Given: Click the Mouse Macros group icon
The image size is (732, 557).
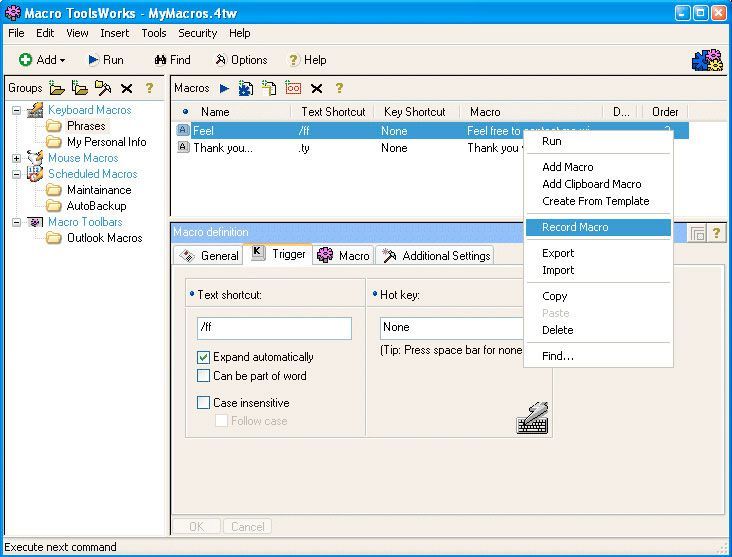Looking at the screenshot, I should [x=35, y=157].
